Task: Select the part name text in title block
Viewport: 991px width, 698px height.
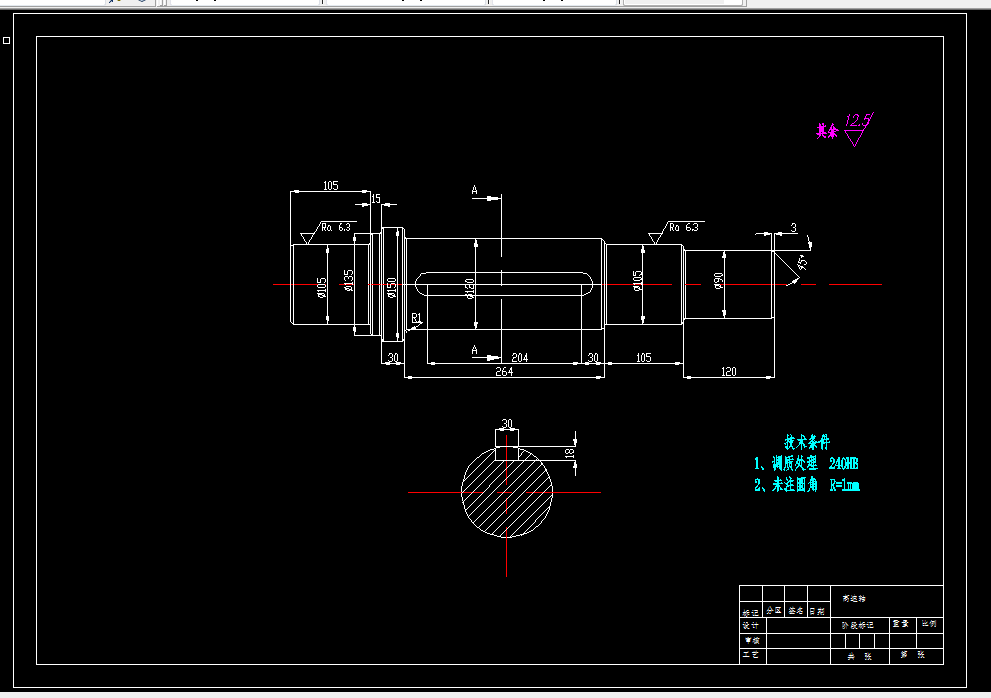Action: 854,598
